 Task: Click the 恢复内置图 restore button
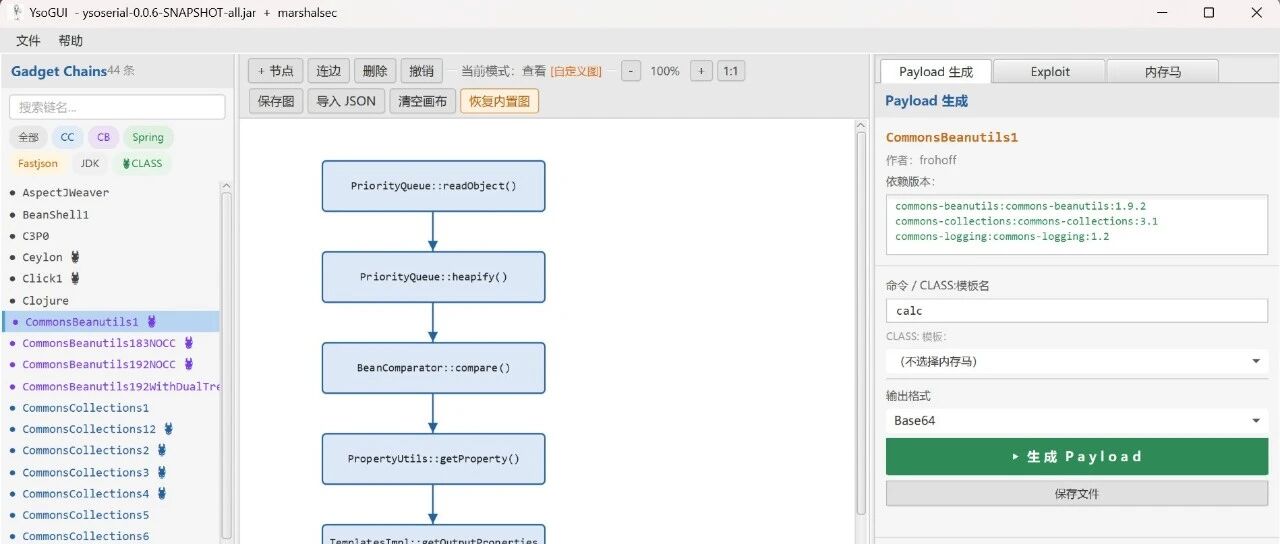pyautogui.click(x=499, y=101)
